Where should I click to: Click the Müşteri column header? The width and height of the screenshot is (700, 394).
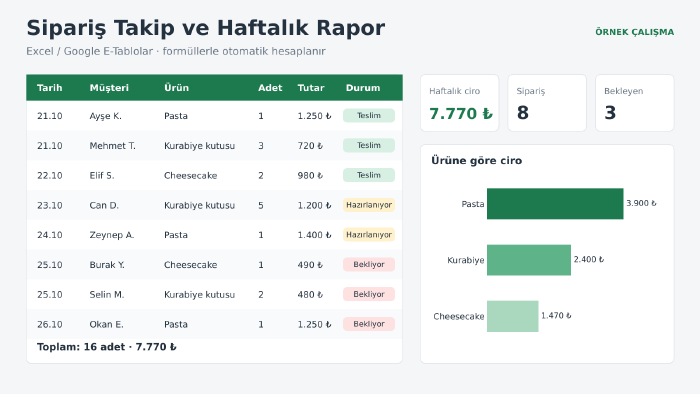point(109,88)
